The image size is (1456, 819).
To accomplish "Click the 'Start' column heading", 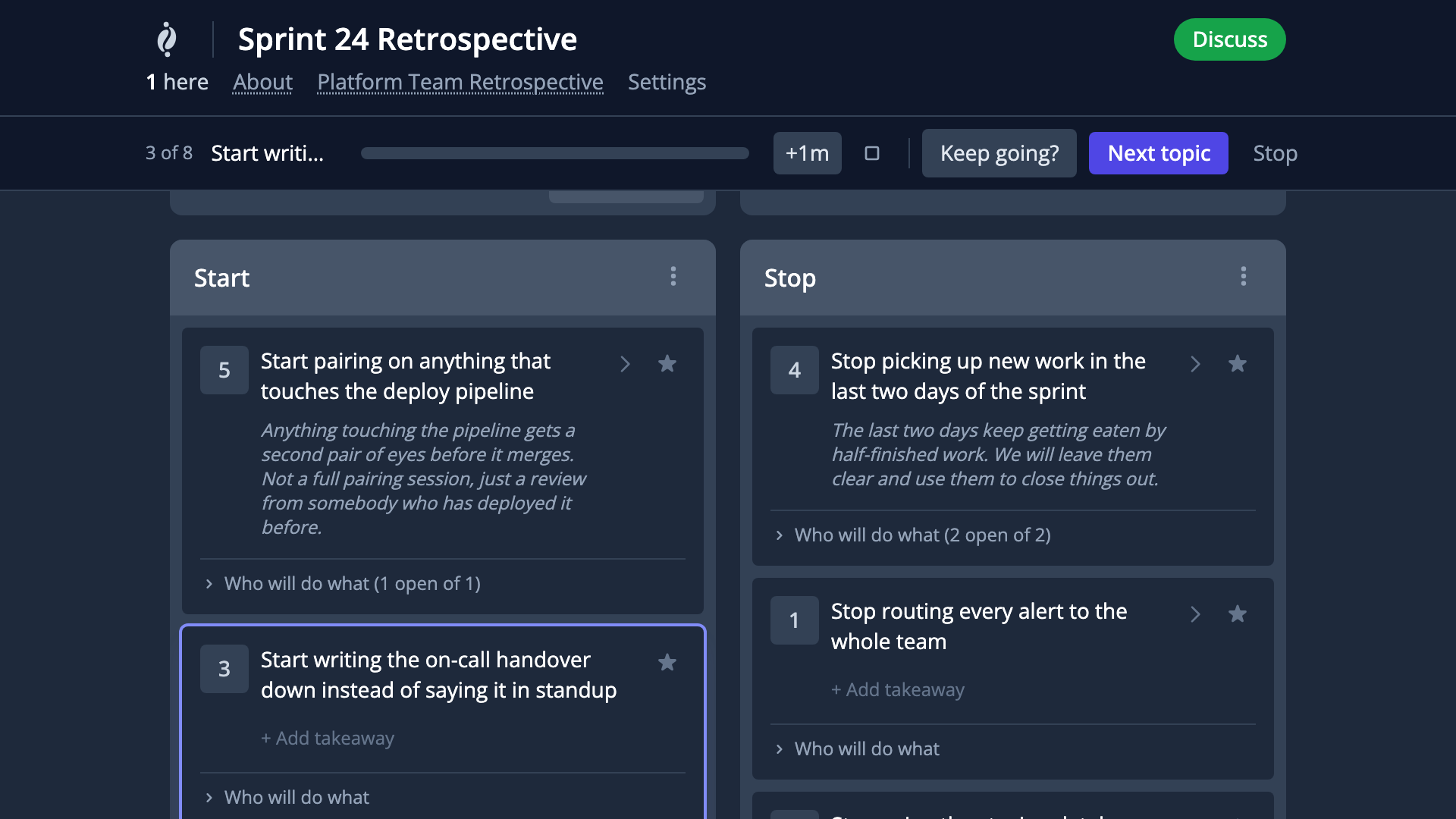I will (221, 278).
